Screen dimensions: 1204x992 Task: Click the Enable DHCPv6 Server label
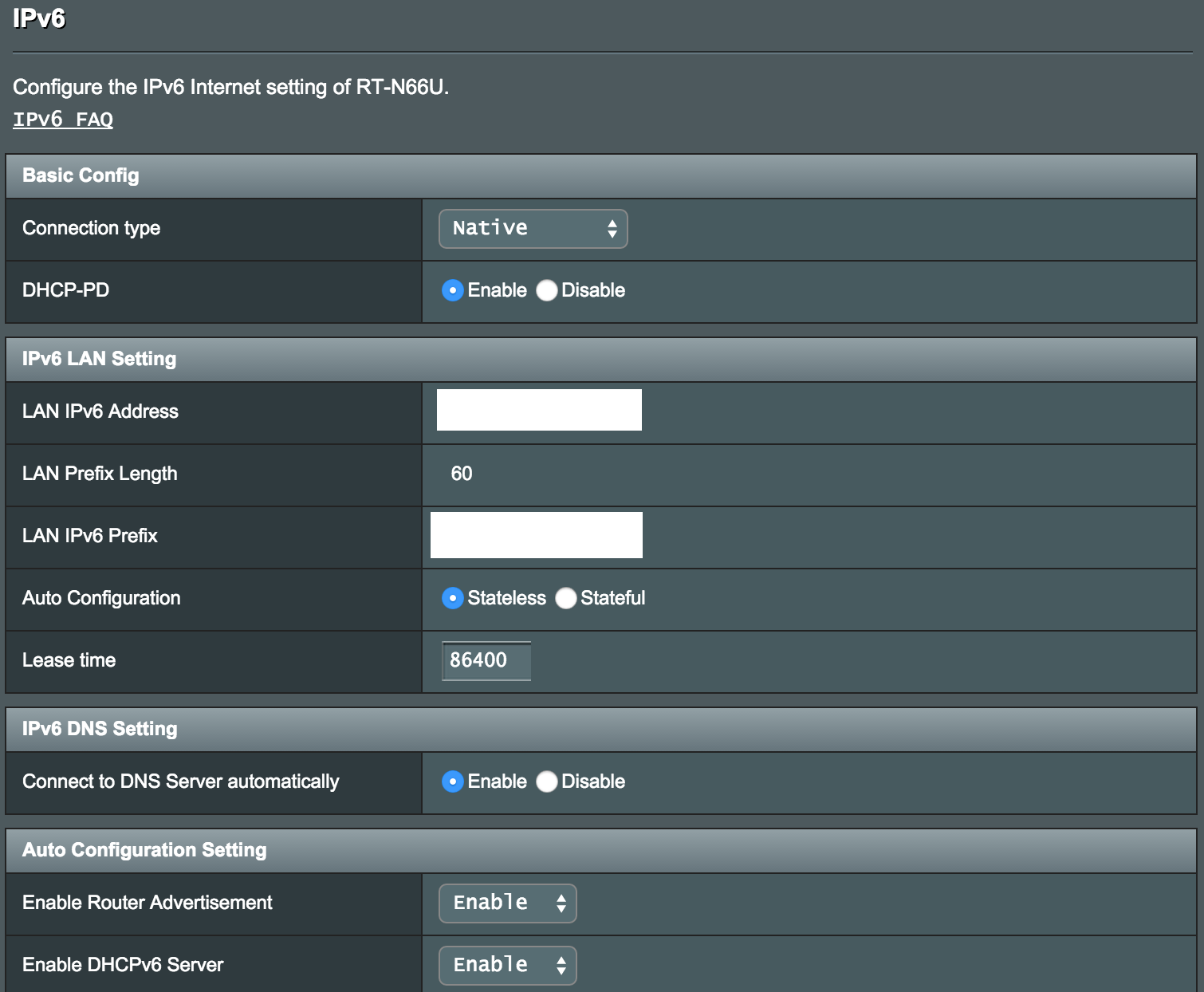pyautogui.click(x=123, y=965)
